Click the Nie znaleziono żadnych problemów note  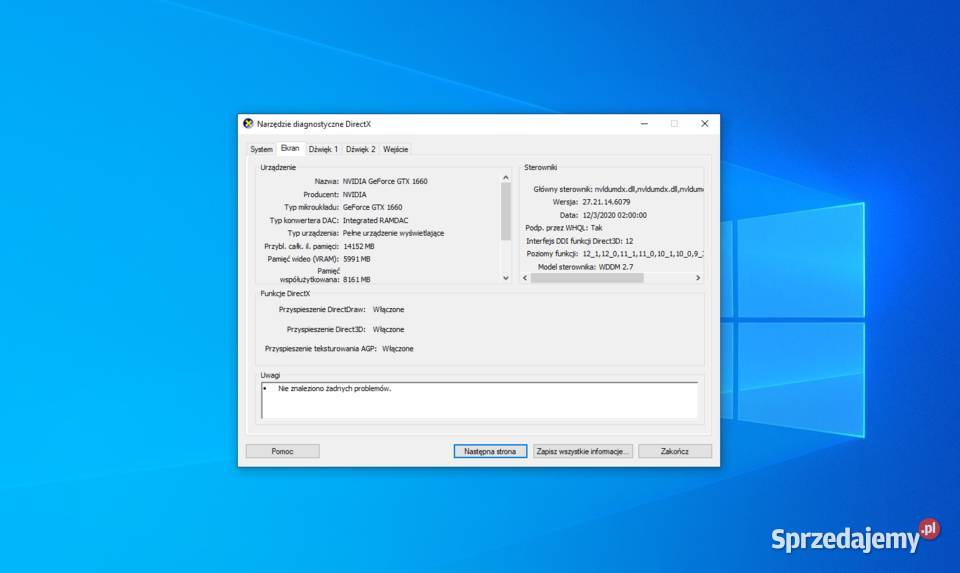(334, 389)
